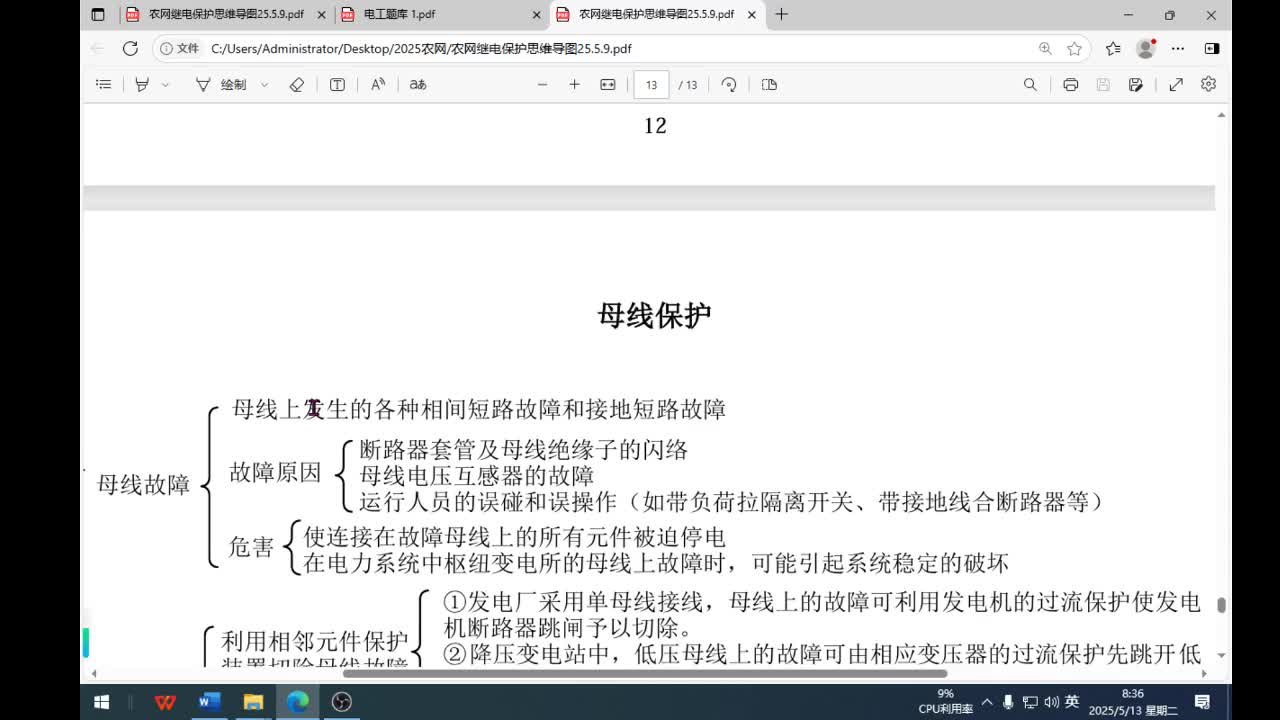Viewport: 1280px width, 720px height.
Task: Open the tab actions menu icon
Action: click(x=97, y=15)
